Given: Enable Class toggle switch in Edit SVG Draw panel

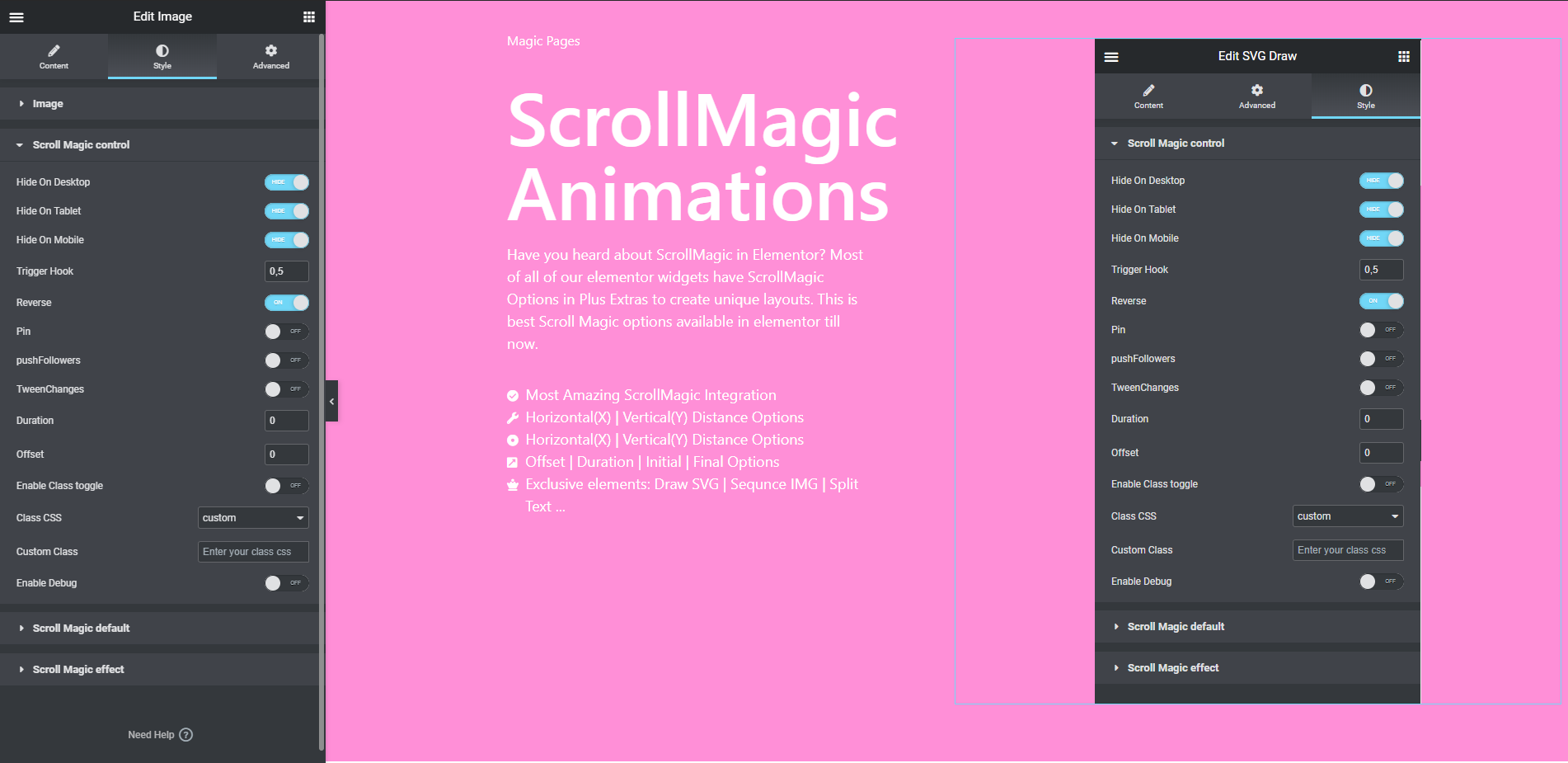Looking at the screenshot, I should coord(1382,484).
